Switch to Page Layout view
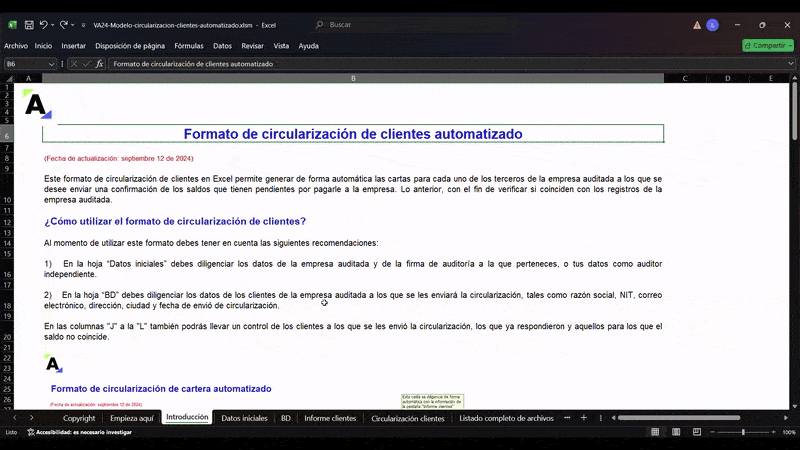This screenshot has width=800, height=450. pyautogui.click(x=674, y=432)
